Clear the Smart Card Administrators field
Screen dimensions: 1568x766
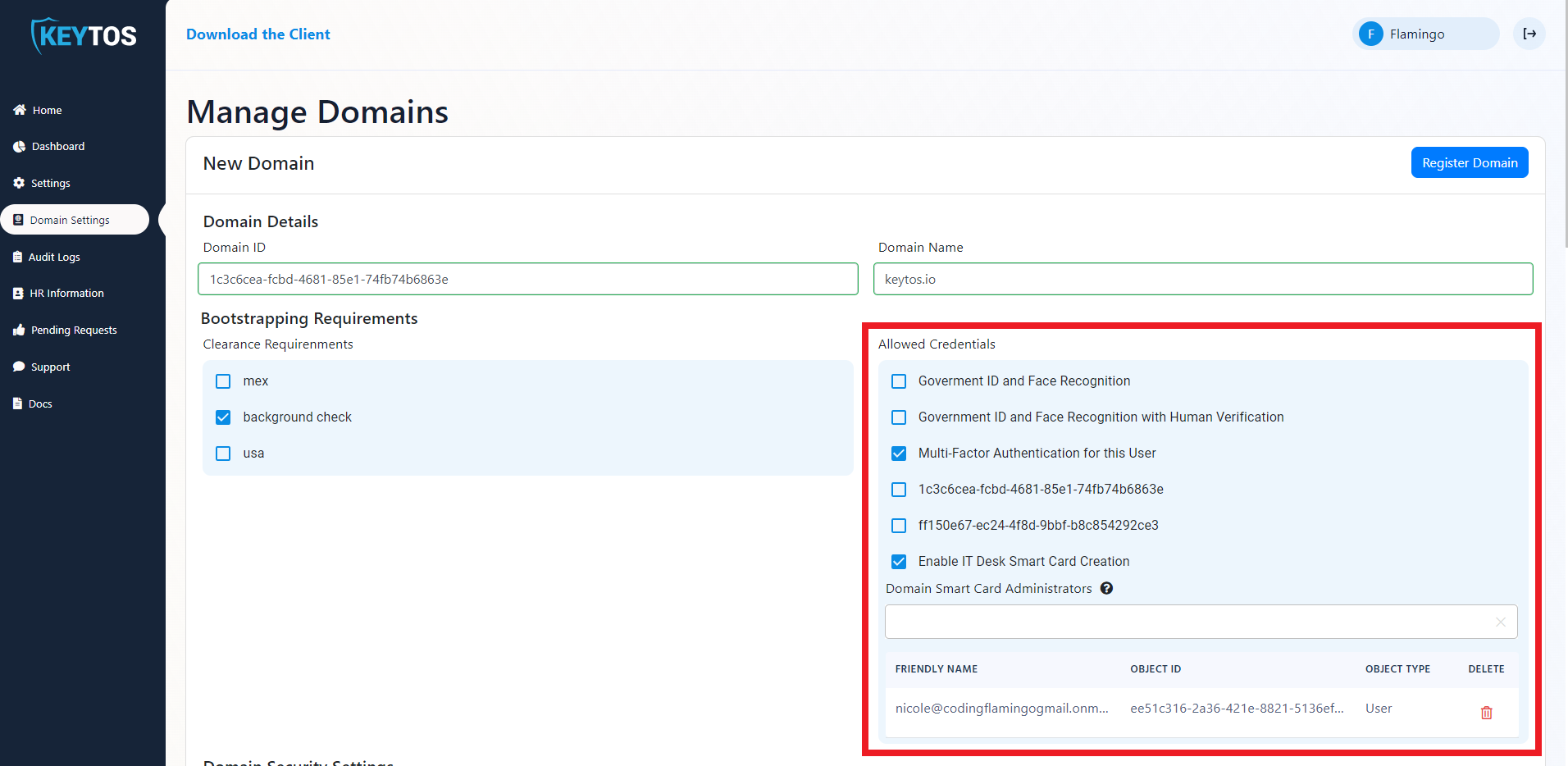point(1501,622)
